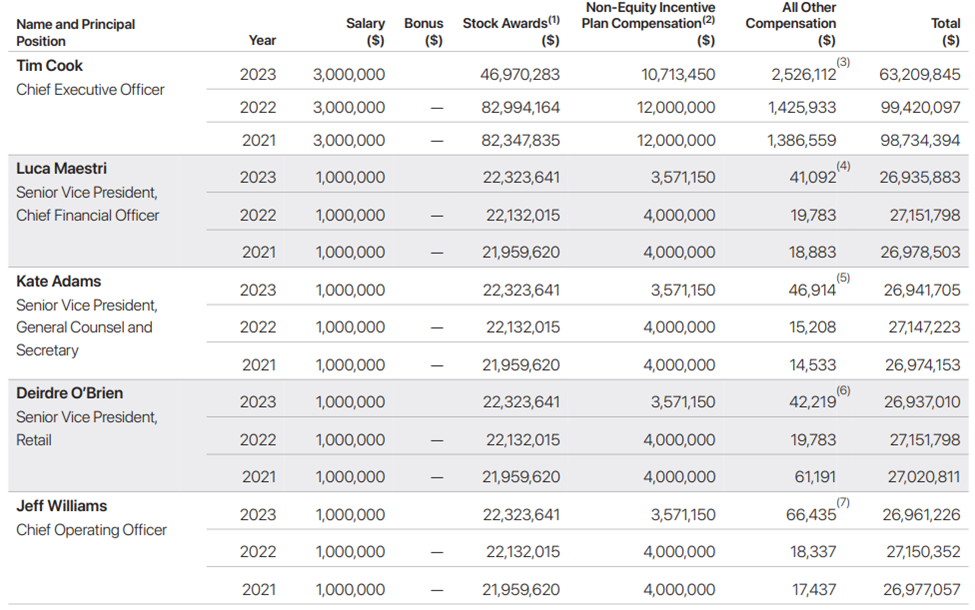Click footnote marker (7) beside 66,435
Screen dimensions: 975x610
click(x=843, y=502)
